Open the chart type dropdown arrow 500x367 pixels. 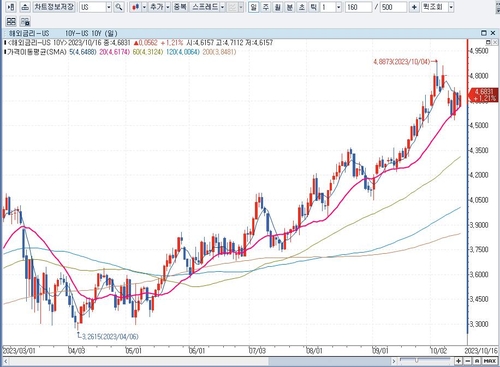pos(144,7)
